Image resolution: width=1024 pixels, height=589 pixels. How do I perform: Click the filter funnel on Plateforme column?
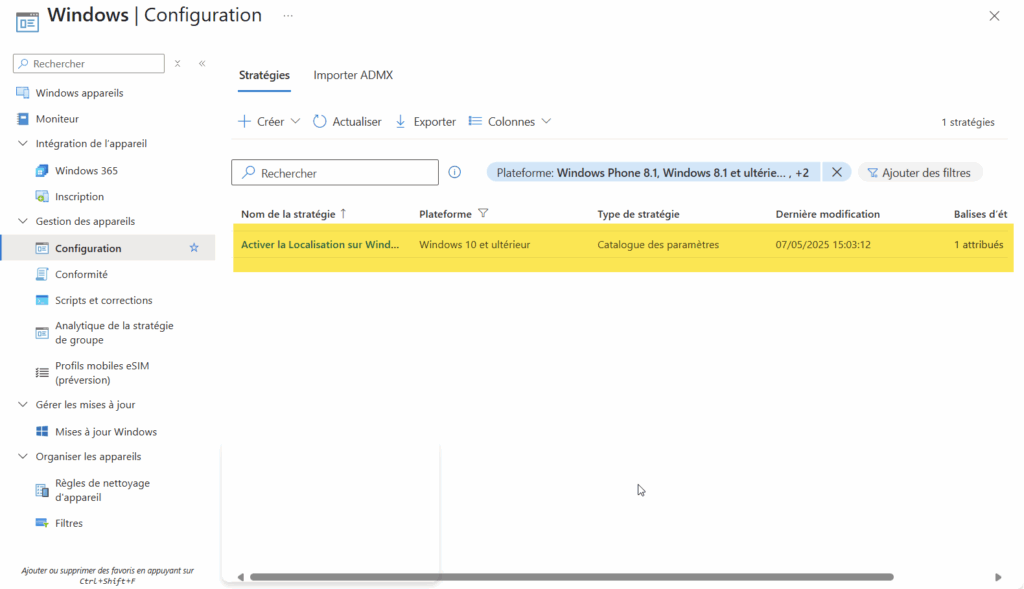[x=483, y=214]
